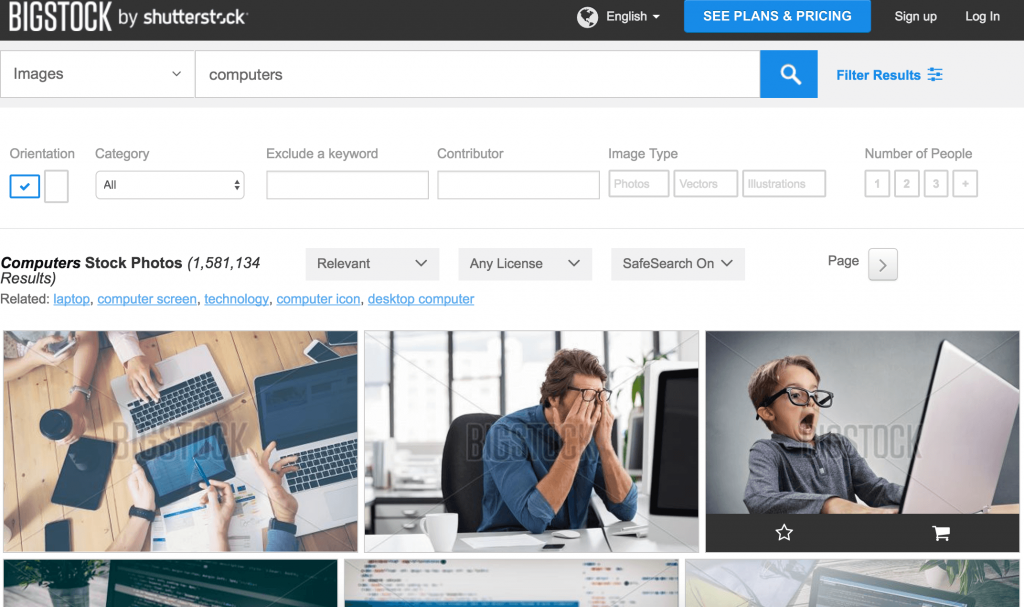Viewport: 1024px width, 607px height.
Task: Click the blue search magnifying glass icon
Action: tap(789, 74)
